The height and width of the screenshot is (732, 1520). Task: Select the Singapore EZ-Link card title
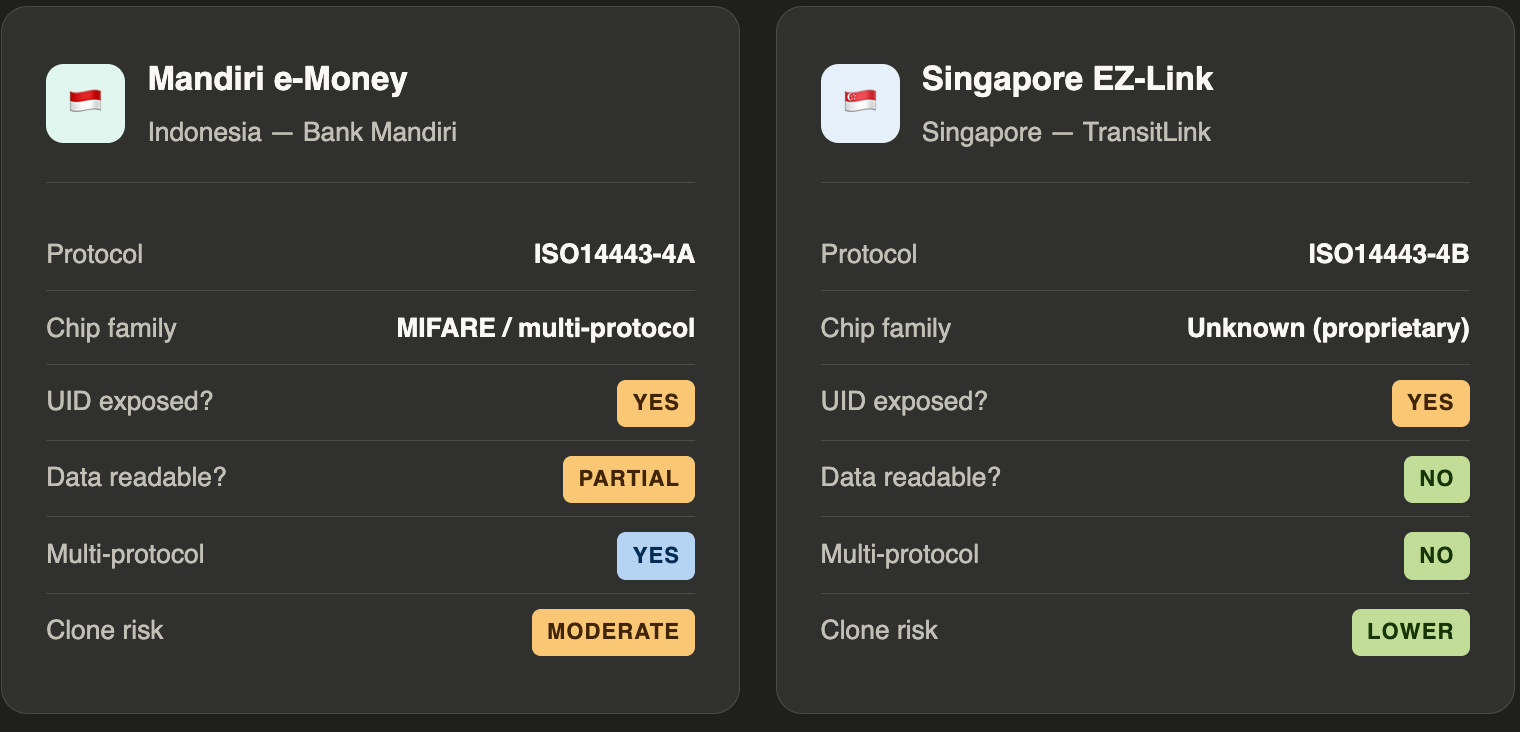pos(1067,79)
